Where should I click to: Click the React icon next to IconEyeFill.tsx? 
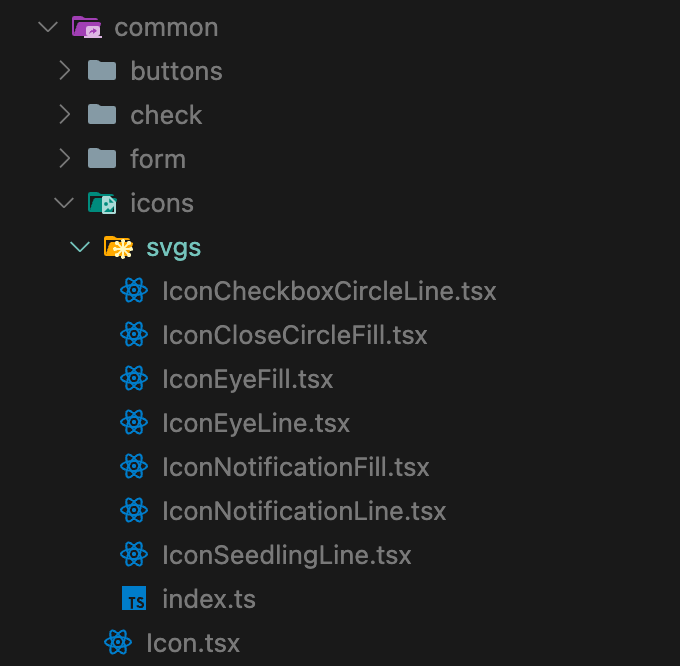[x=133, y=379]
